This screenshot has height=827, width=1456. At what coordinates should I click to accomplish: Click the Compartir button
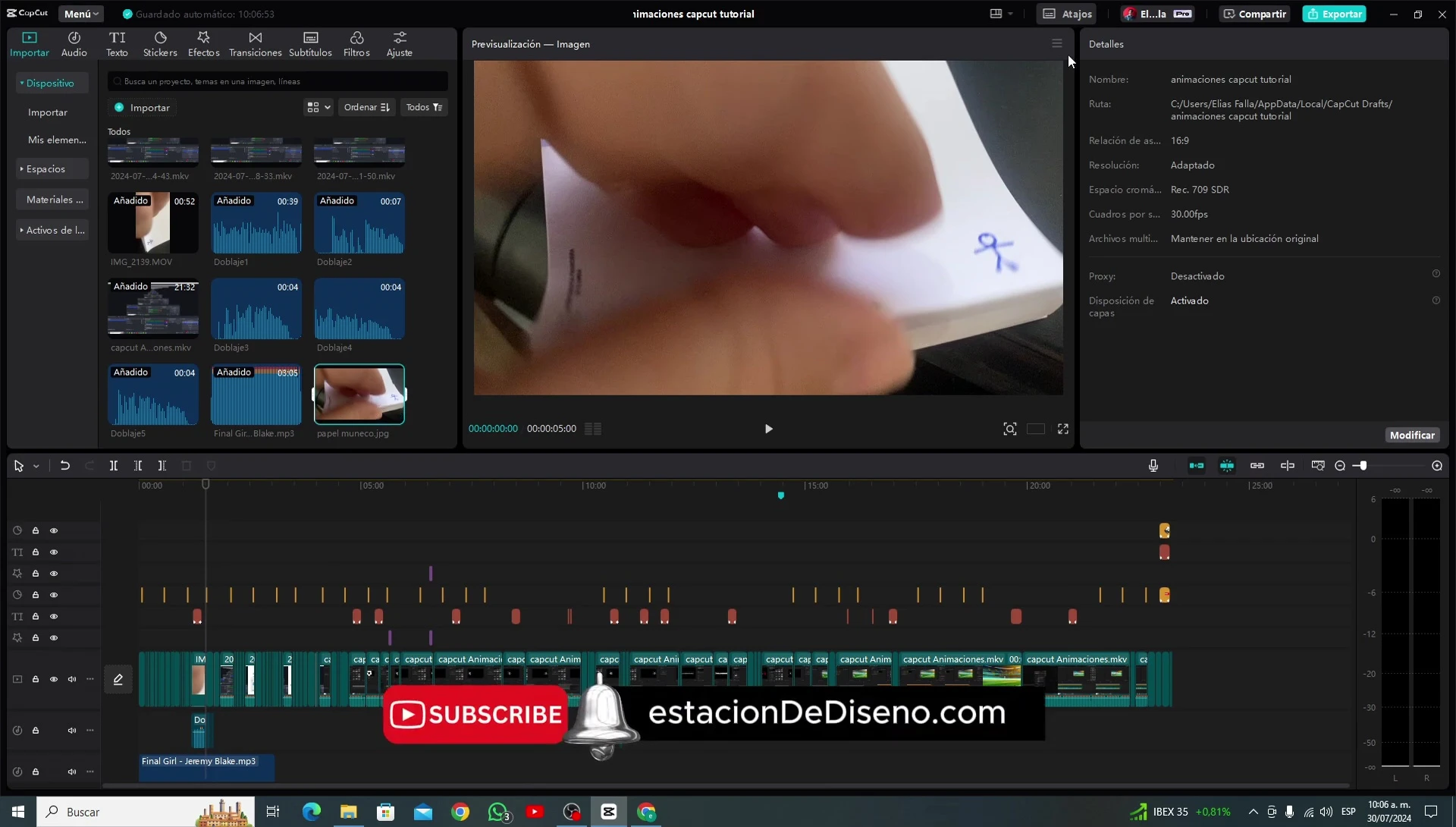(1254, 14)
